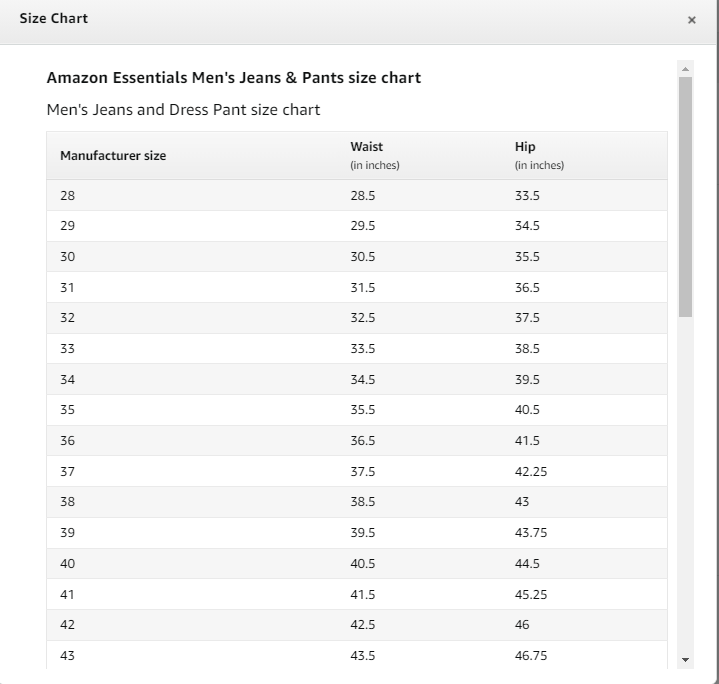Viewport: 719px width, 684px height.
Task: Select hip value 35.5
Action: click(527, 256)
